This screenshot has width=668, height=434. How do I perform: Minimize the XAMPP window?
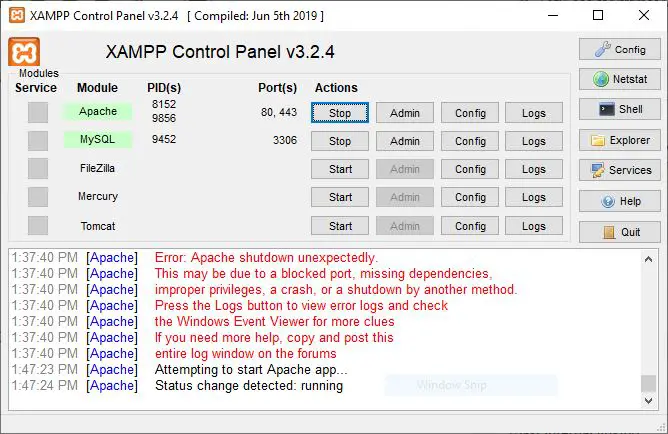tap(553, 15)
